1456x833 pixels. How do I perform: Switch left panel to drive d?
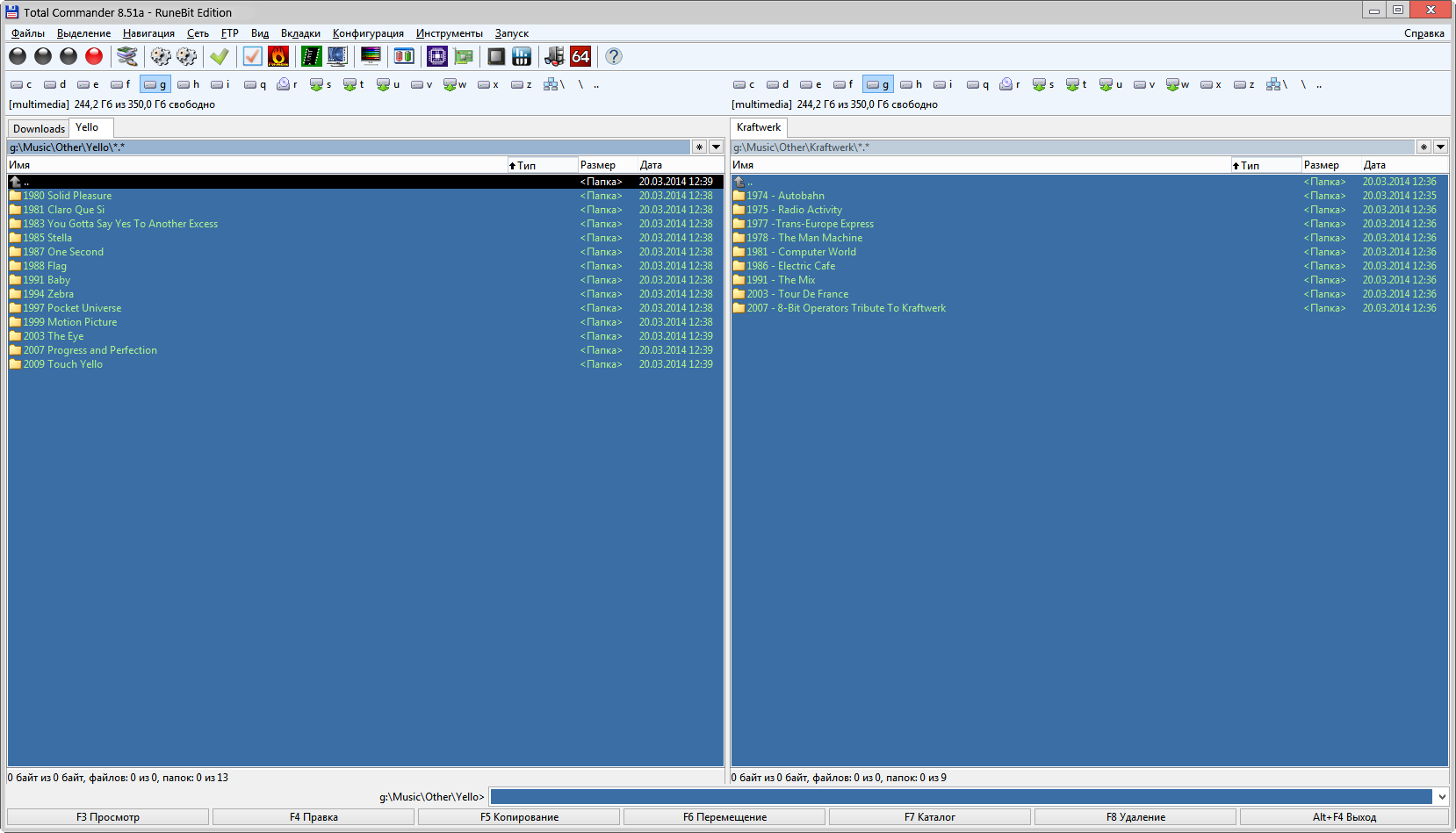(54, 84)
